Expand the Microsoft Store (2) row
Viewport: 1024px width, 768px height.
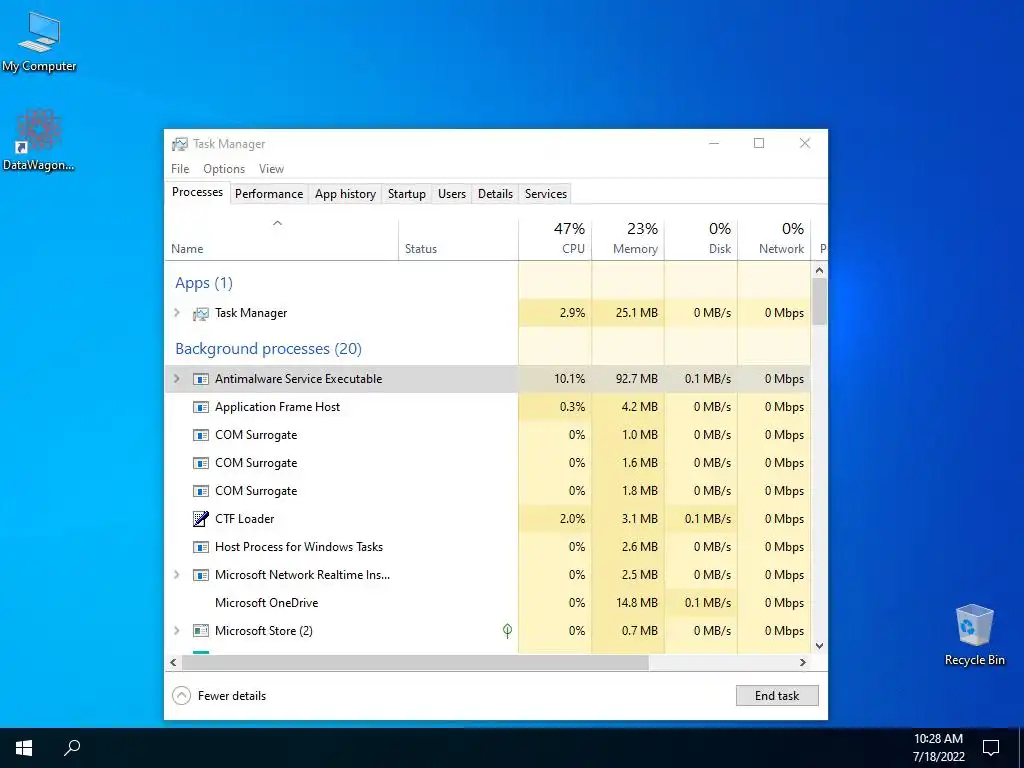176,631
